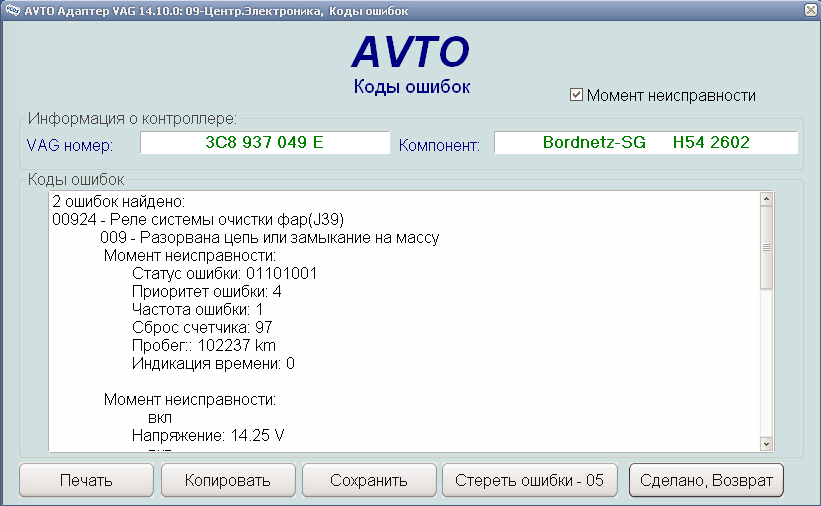The height and width of the screenshot is (506, 821).
Task: Click the 'VAG номер:' label
Action: (x=70, y=145)
